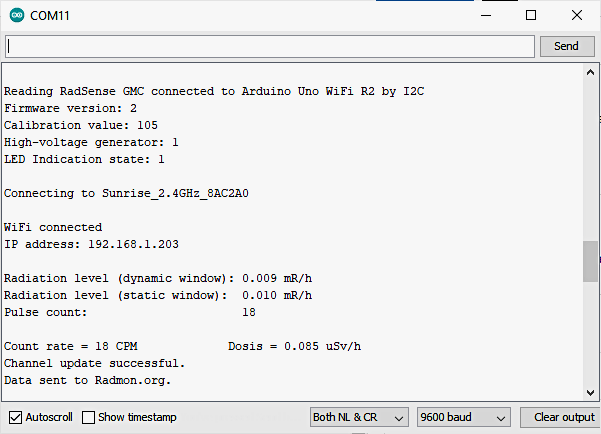Image resolution: width=601 pixels, height=434 pixels.
Task: Click the Arduino logo in the title bar
Action: 17,16
